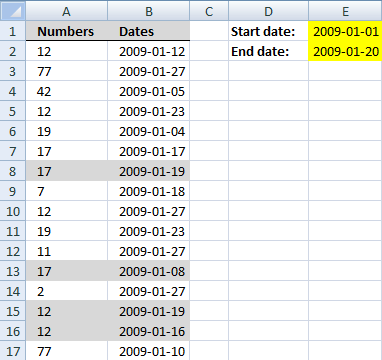Click the cell containing 2 in row 14
Screen dimensions: 382x360
67,291
